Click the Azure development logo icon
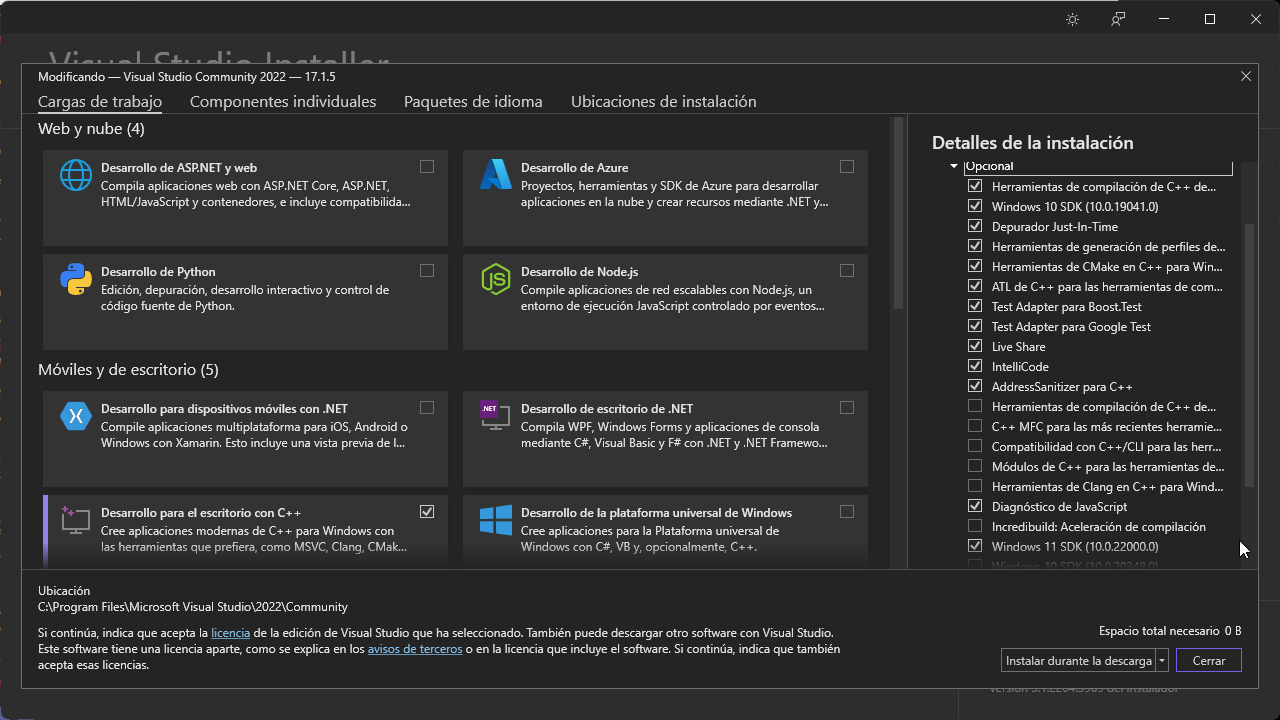Viewport: 1280px width, 720px height. (x=496, y=175)
